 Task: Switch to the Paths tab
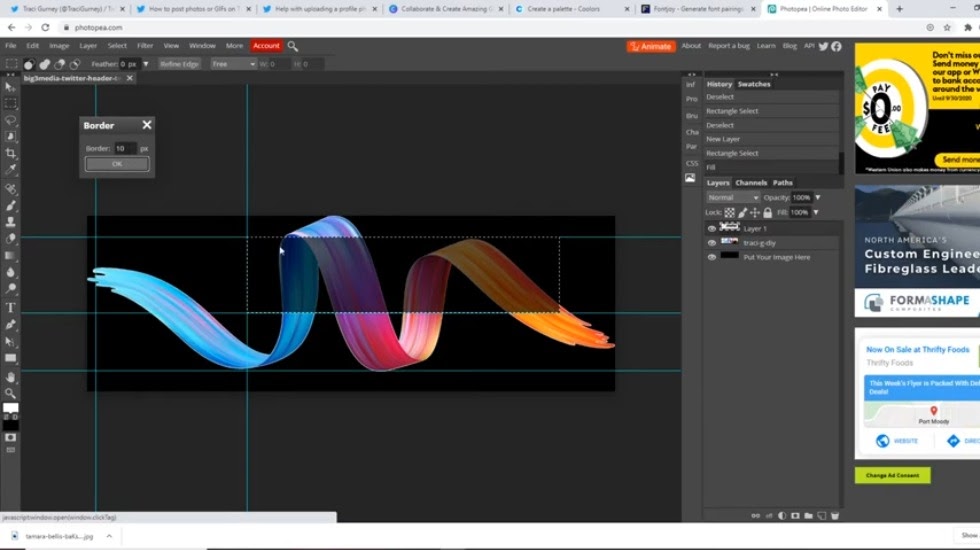tap(782, 183)
